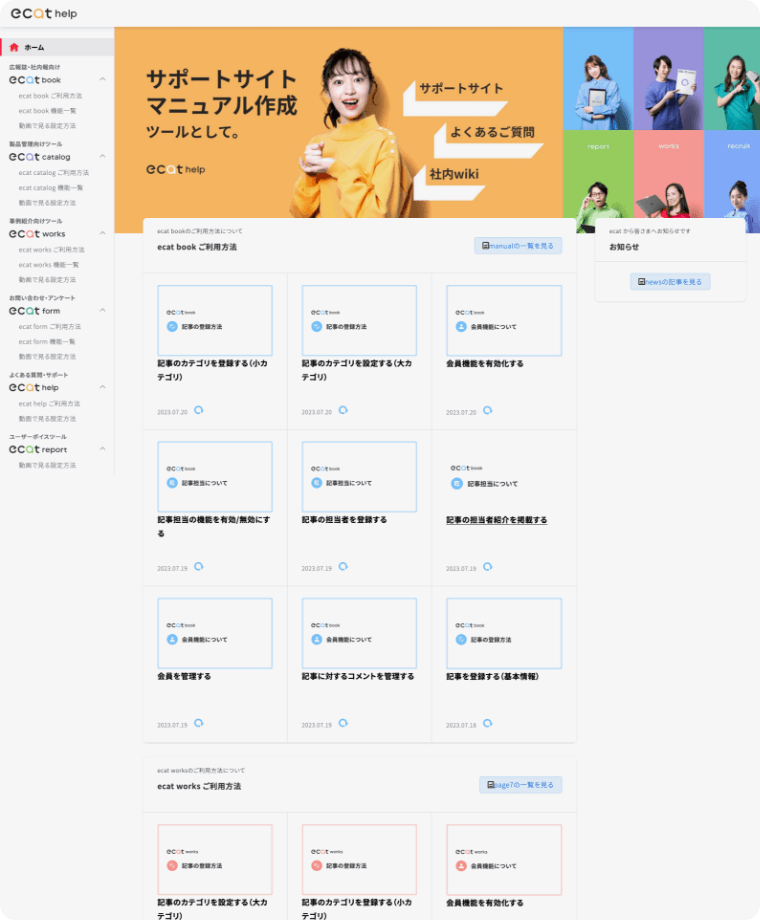
Task: Open ecat form ご利用方法 in sidebar
Action: [x=49, y=326]
